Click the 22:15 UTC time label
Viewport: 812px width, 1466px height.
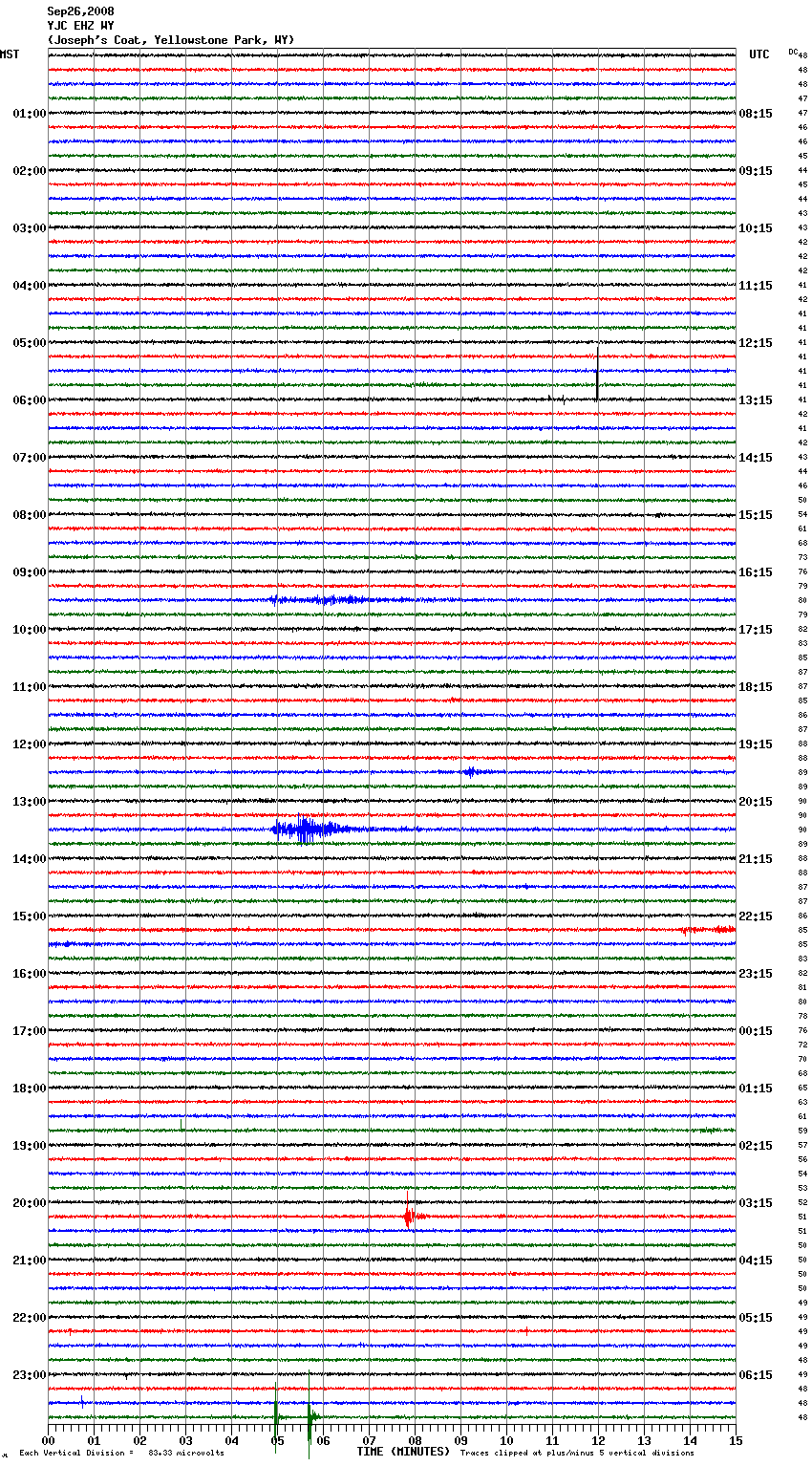(x=756, y=916)
